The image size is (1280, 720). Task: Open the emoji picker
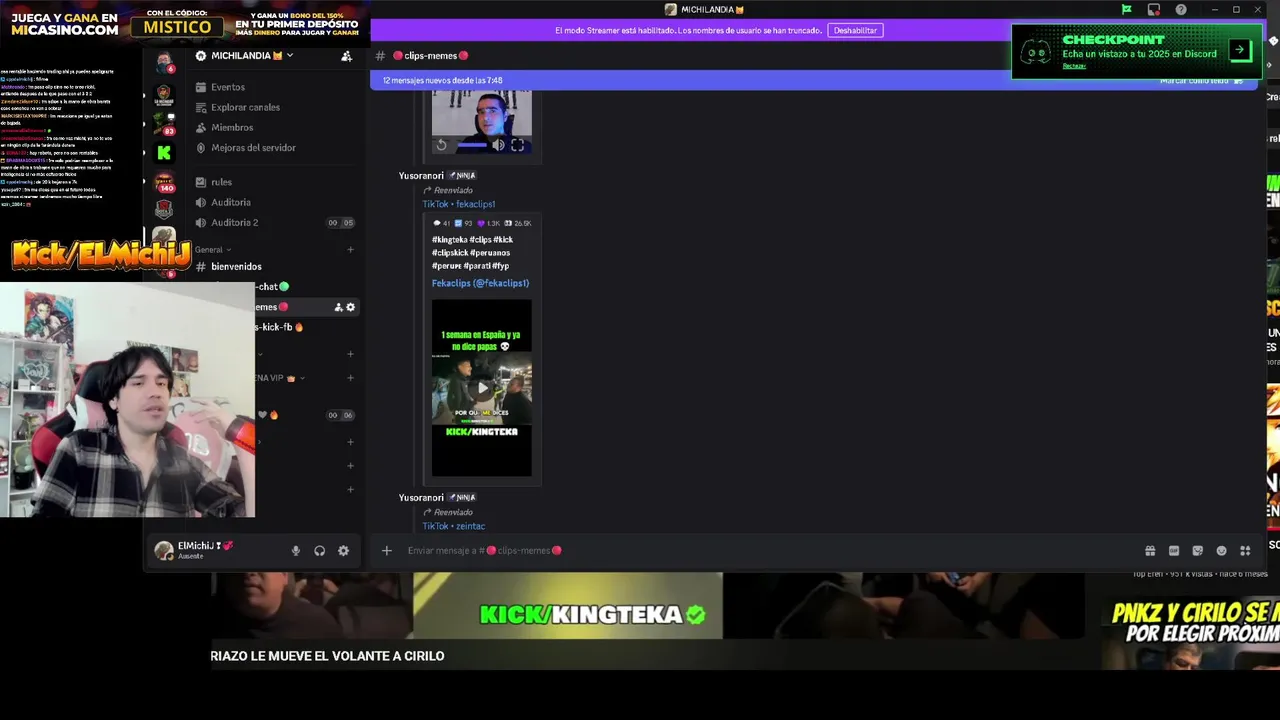(x=1221, y=551)
